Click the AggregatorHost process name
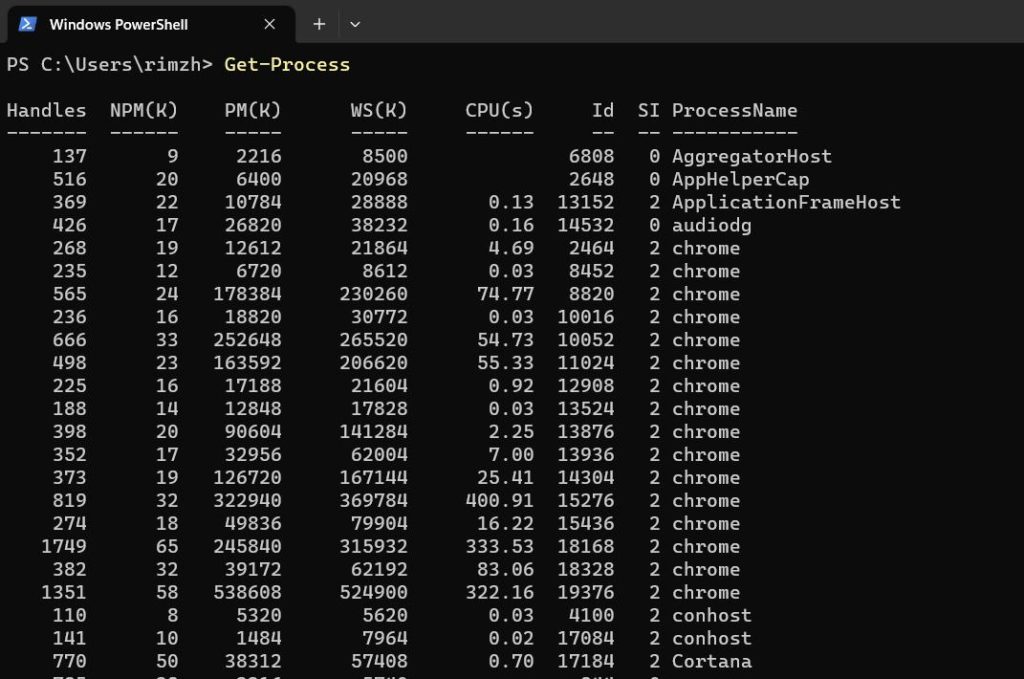The image size is (1024, 679). click(x=751, y=156)
